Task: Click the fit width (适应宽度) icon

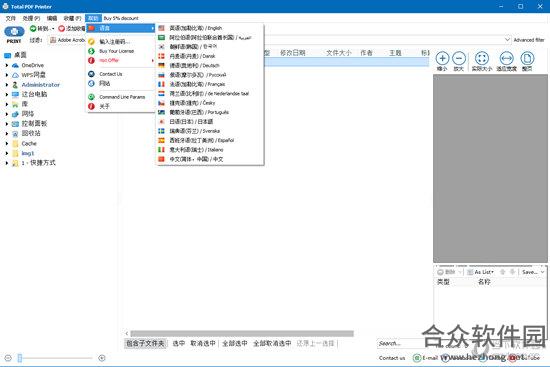Action: (x=507, y=58)
